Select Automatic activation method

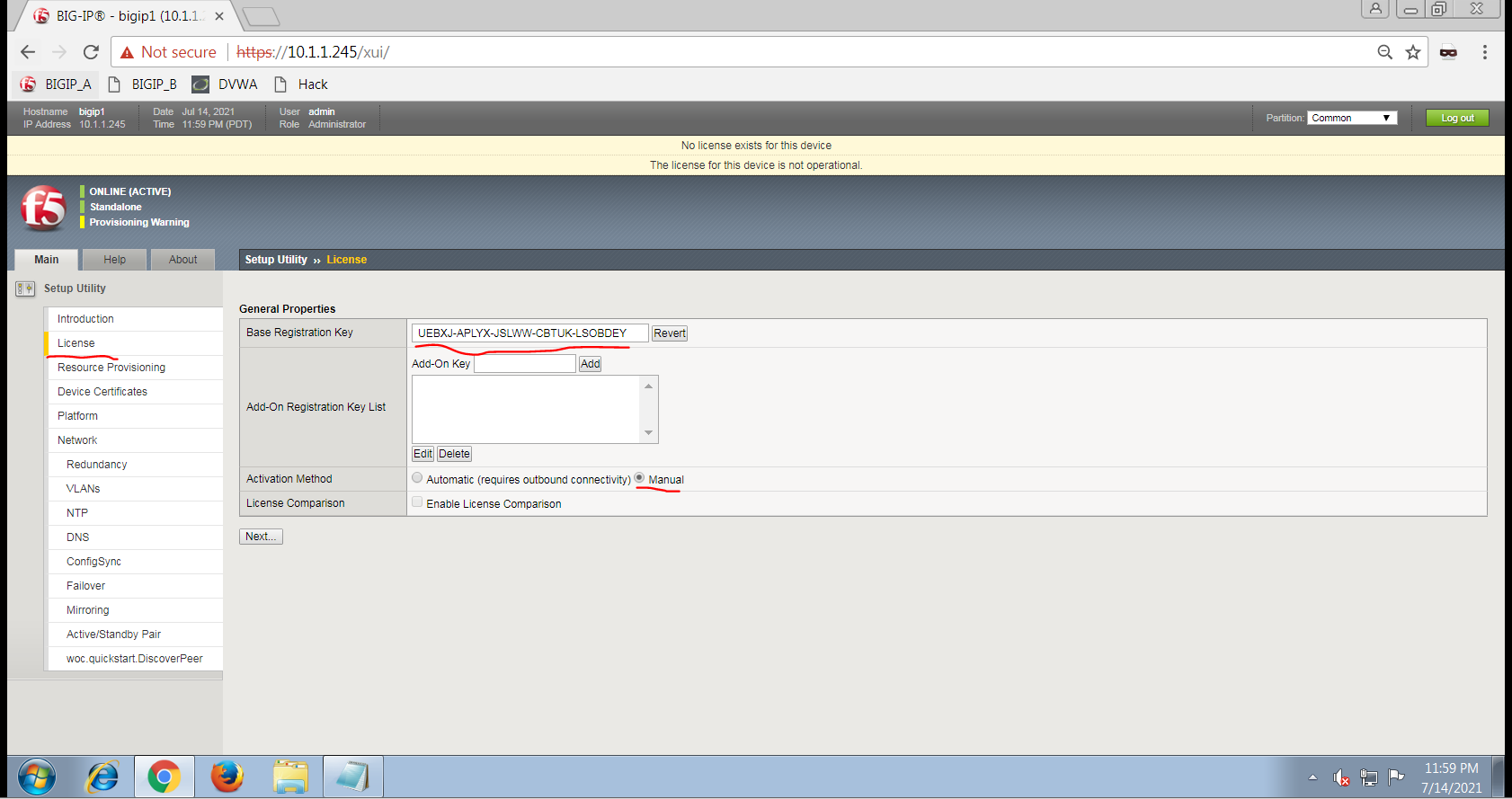(x=417, y=478)
